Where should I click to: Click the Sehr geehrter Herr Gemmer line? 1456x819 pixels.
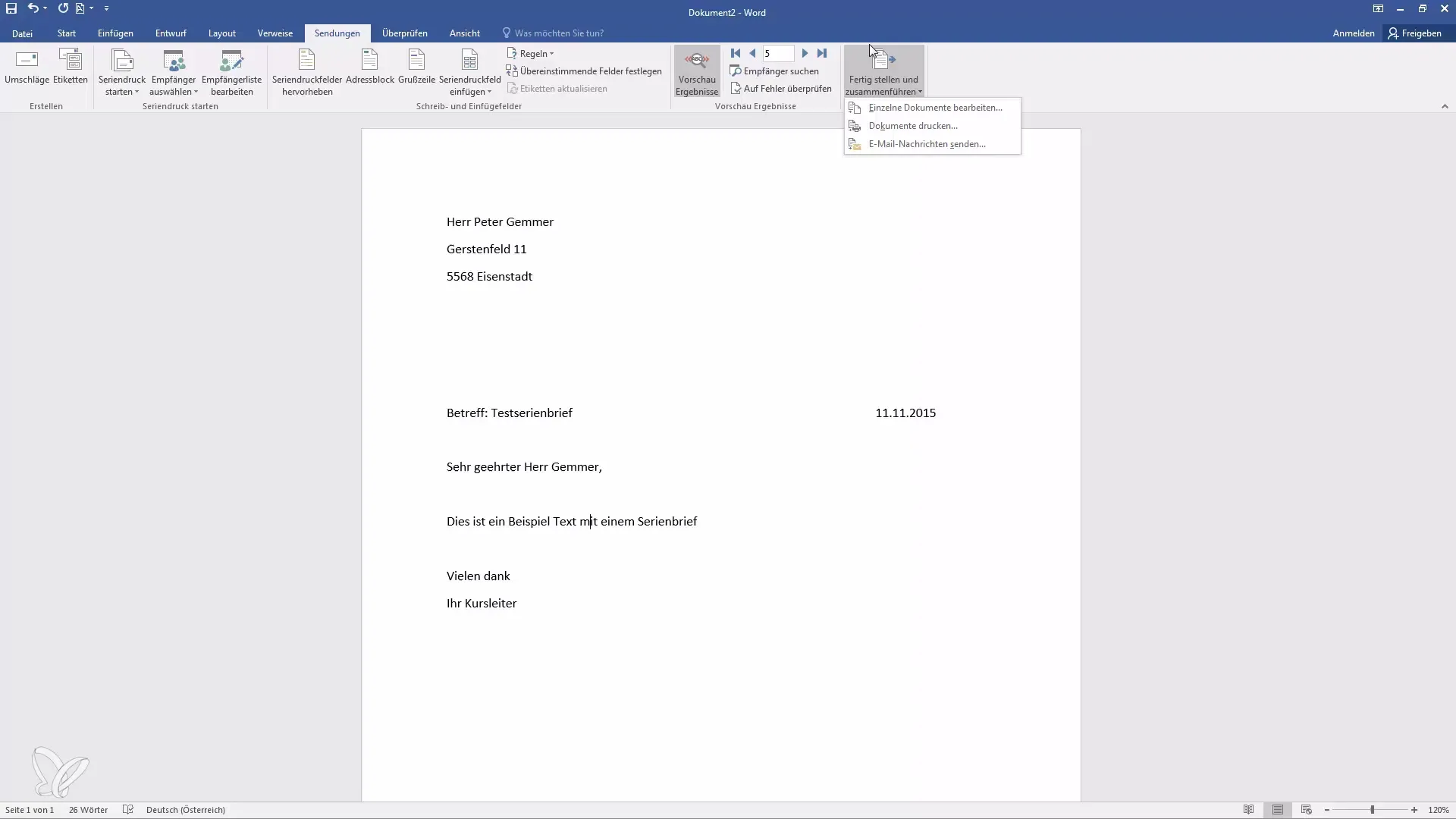[x=524, y=467]
